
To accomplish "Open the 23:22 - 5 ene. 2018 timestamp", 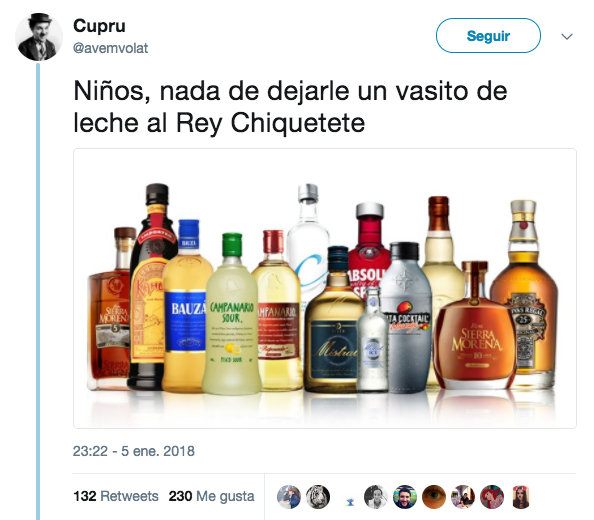I will (x=134, y=451).
